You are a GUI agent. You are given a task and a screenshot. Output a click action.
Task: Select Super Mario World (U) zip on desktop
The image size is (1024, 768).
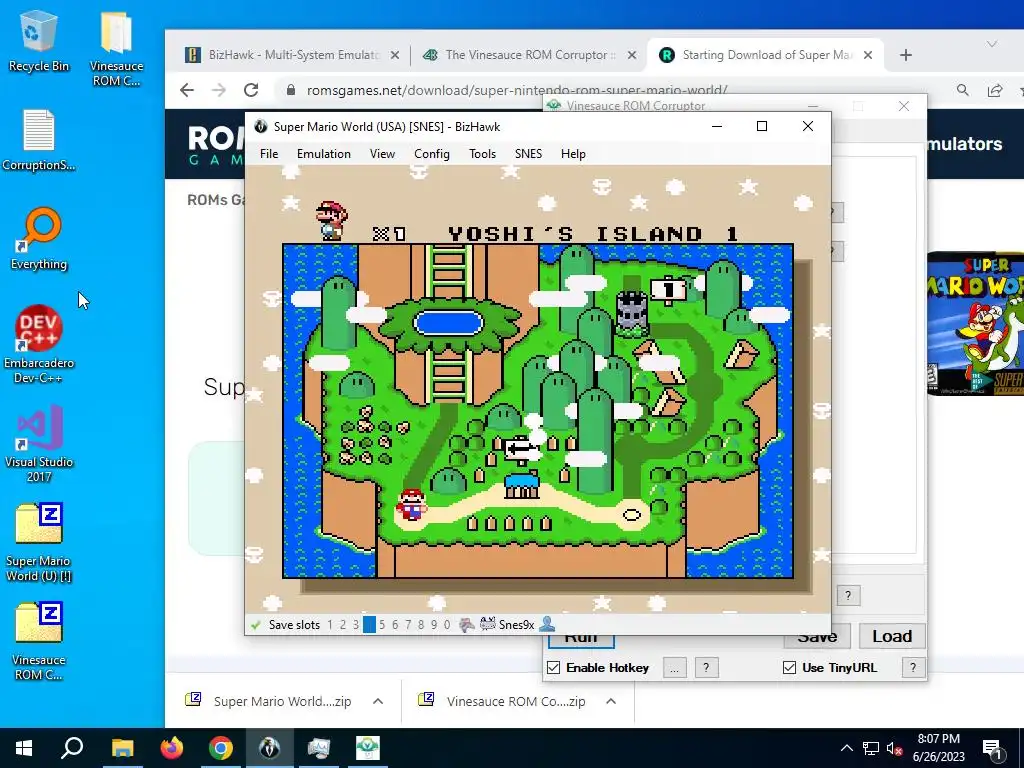tap(39, 542)
